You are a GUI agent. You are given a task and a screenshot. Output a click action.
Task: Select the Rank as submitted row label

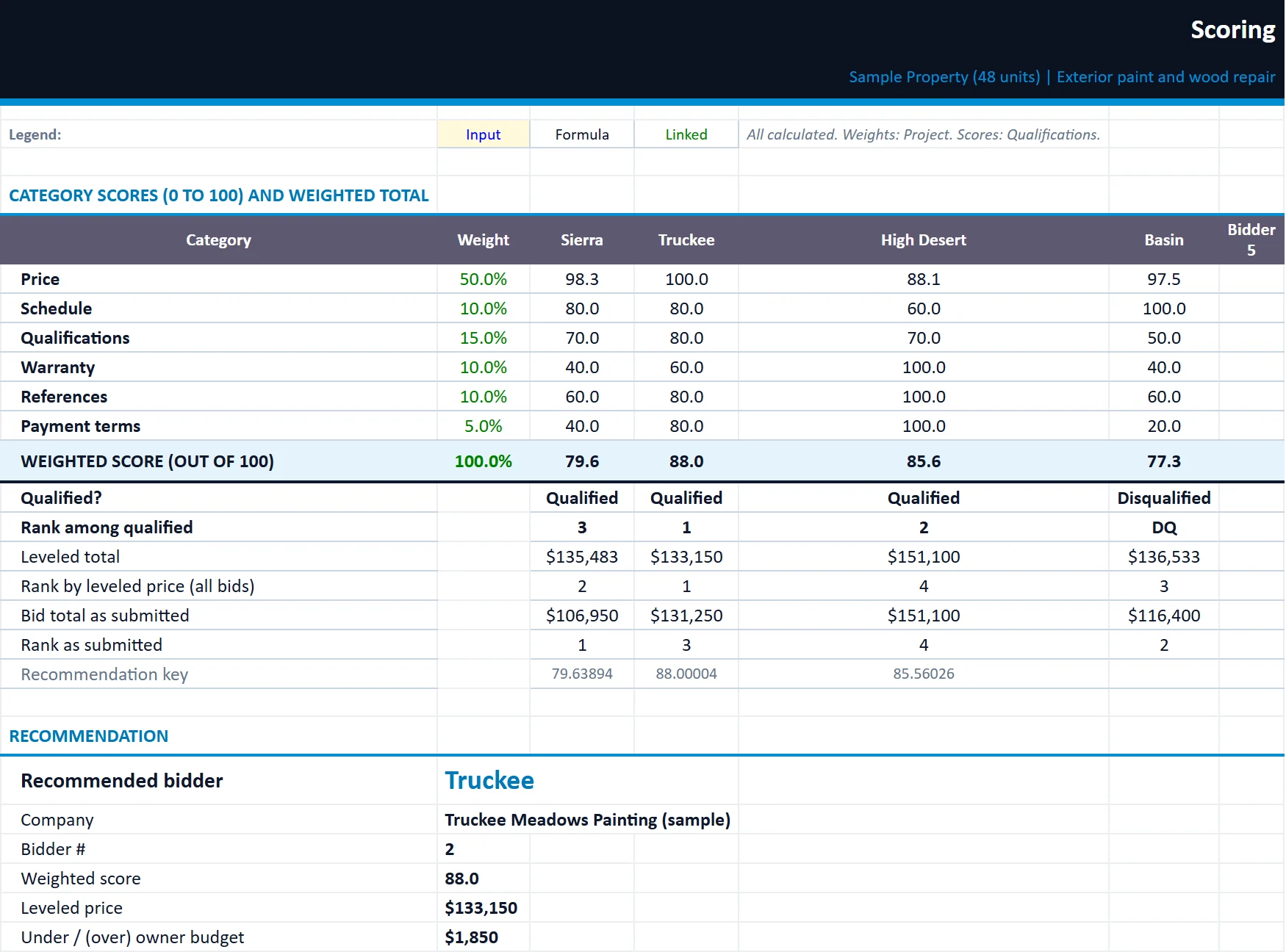click(91, 645)
